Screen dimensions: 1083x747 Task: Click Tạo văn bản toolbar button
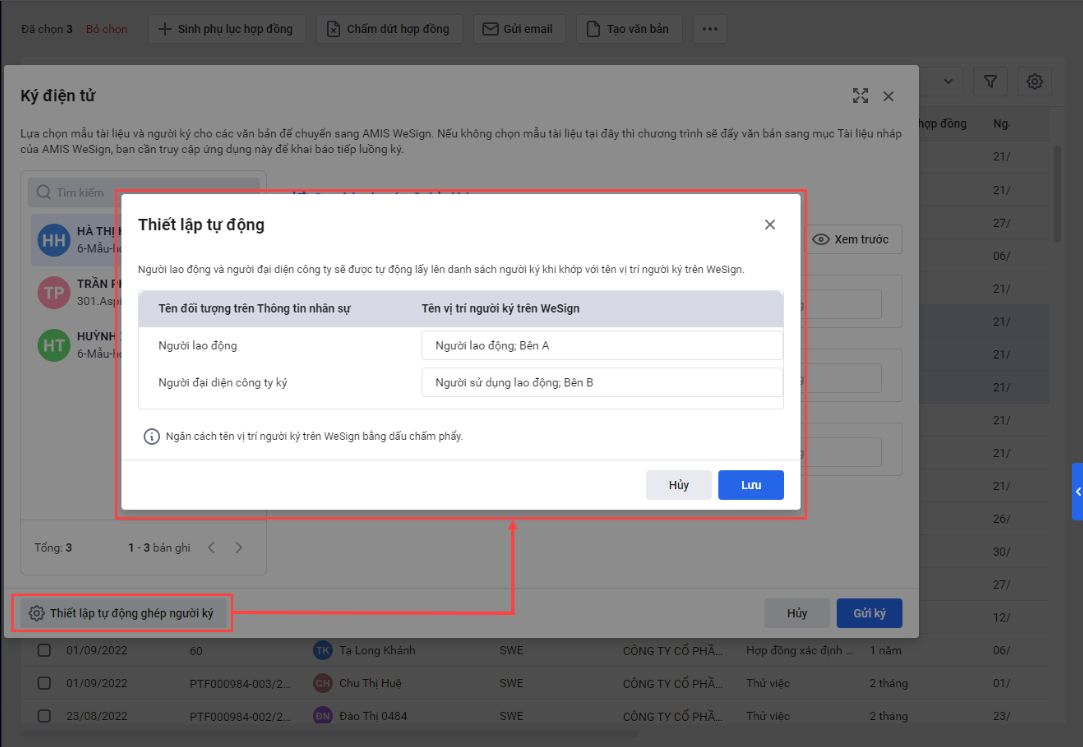(629, 29)
